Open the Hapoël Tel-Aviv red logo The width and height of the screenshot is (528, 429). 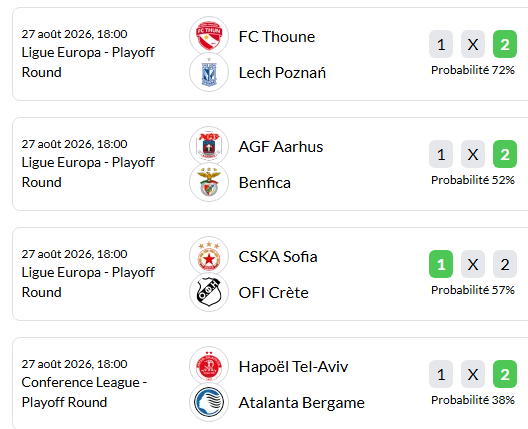[209, 366]
